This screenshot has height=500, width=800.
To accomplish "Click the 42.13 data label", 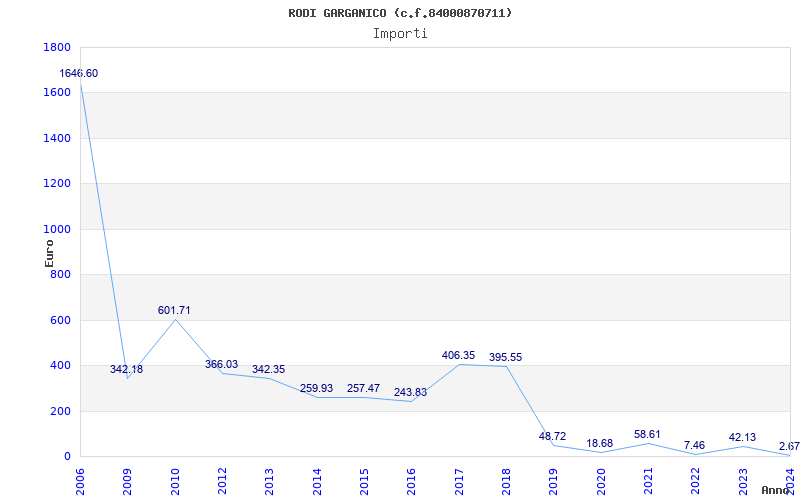I will point(742,438).
